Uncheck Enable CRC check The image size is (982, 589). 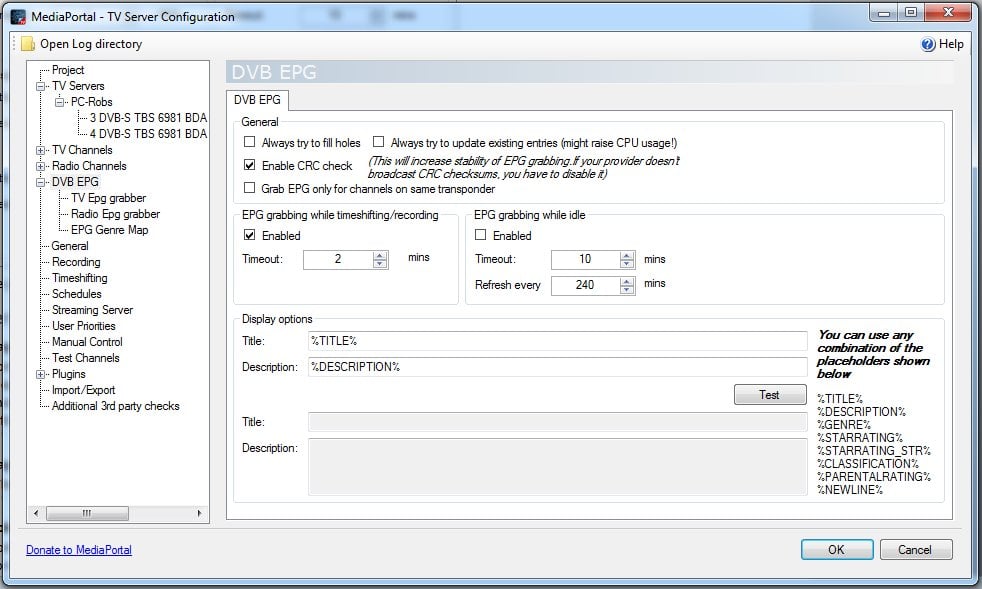tap(249, 165)
